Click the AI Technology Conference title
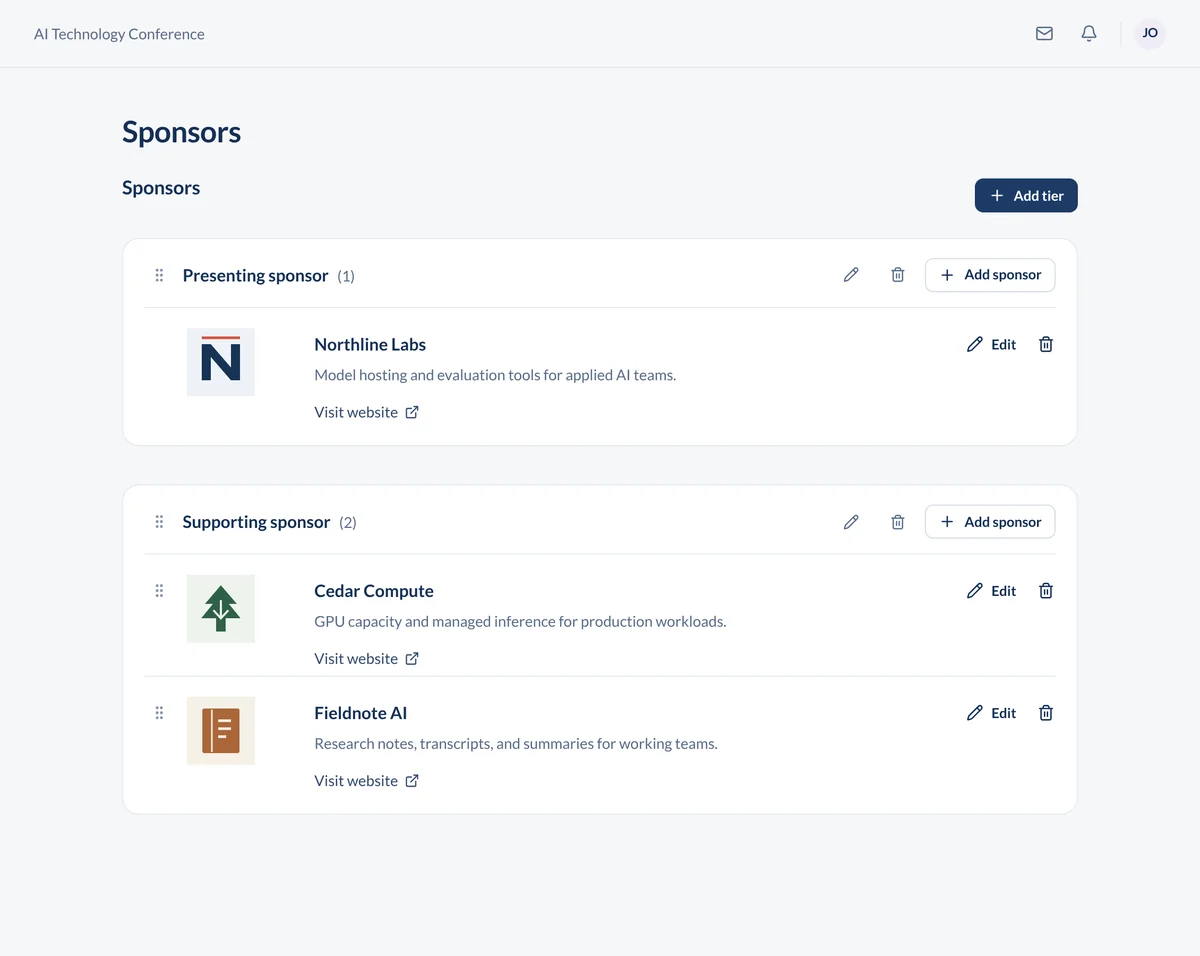The image size is (1200, 956). pyautogui.click(x=119, y=34)
